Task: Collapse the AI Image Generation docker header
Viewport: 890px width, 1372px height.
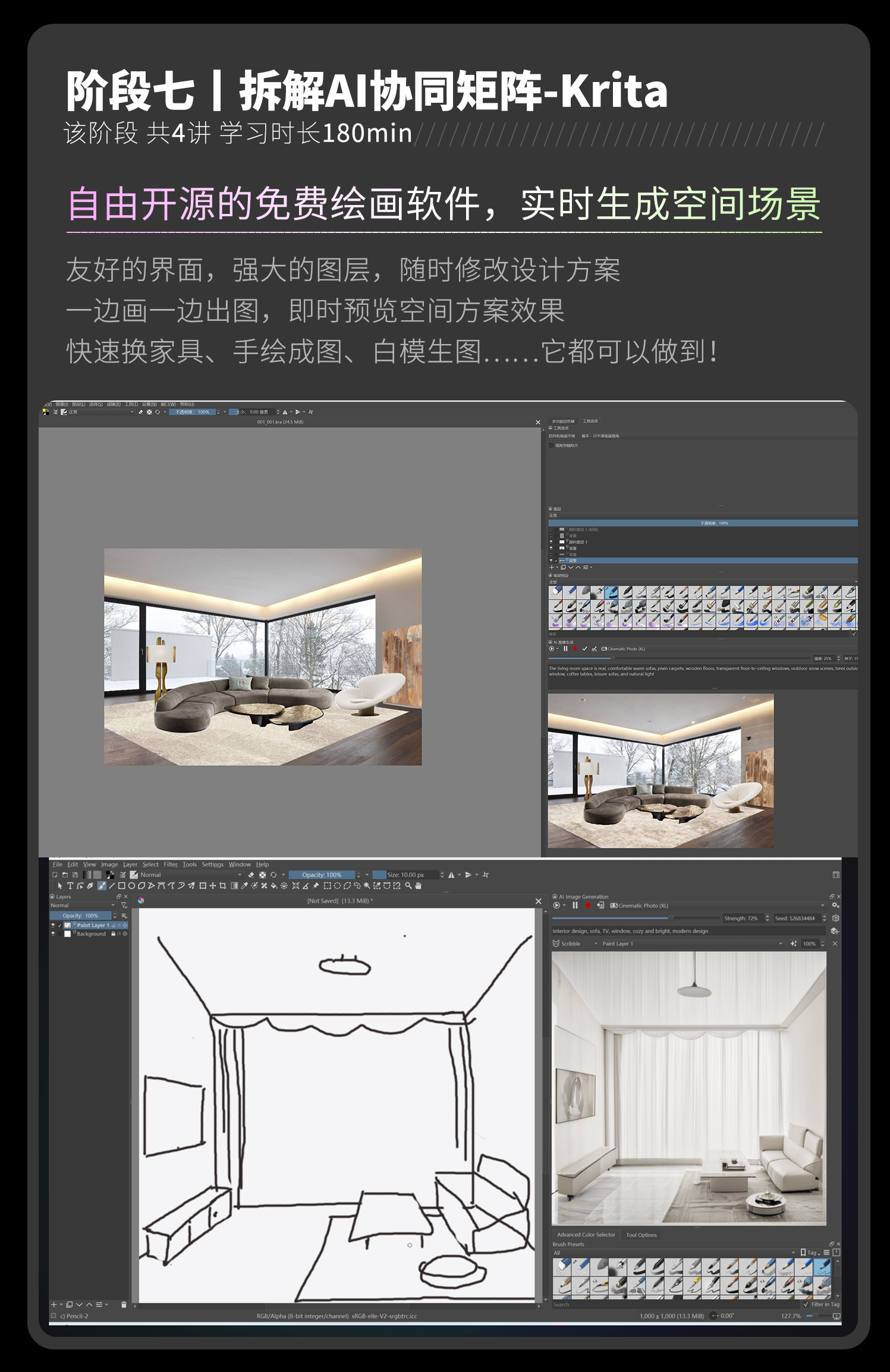Action: click(x=555, y=897)
